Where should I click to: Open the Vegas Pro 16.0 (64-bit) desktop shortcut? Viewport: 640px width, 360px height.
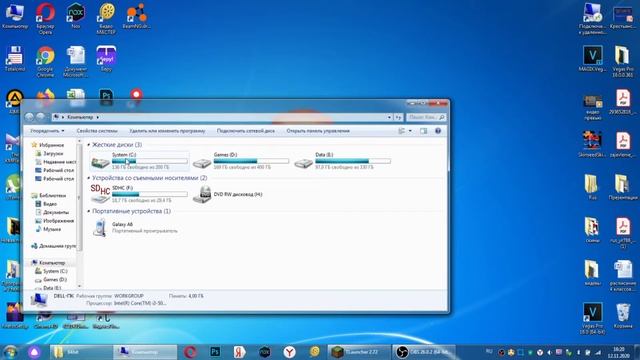pos(593,318)
